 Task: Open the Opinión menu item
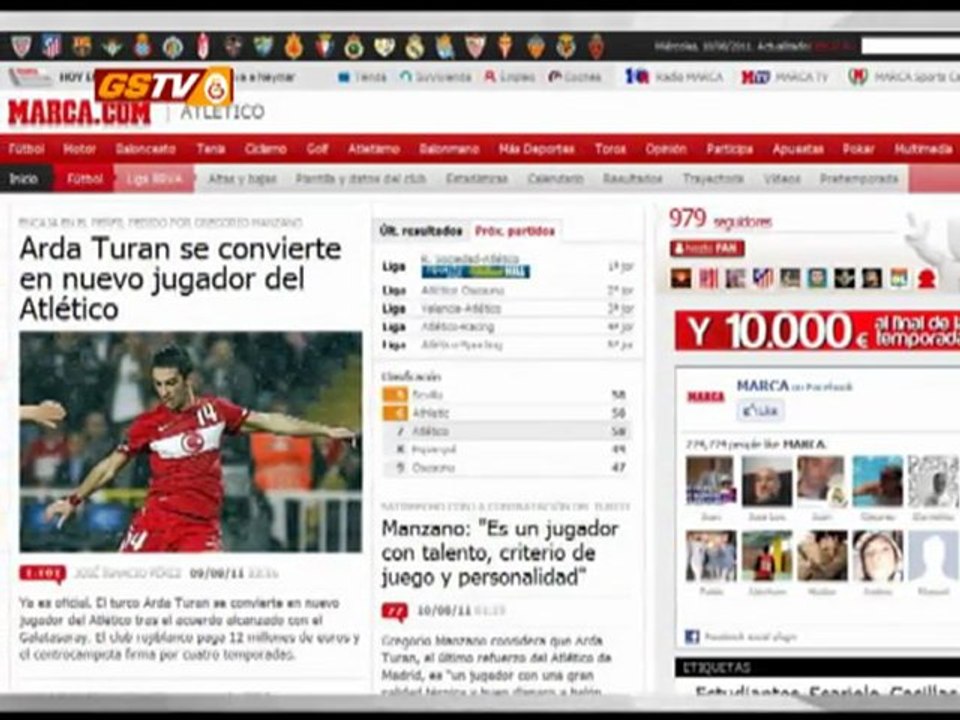[x=666, y=149]
